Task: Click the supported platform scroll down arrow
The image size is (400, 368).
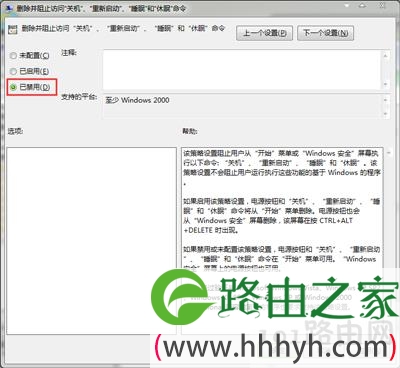Action: pyautogui.click(x=386, y=114)
